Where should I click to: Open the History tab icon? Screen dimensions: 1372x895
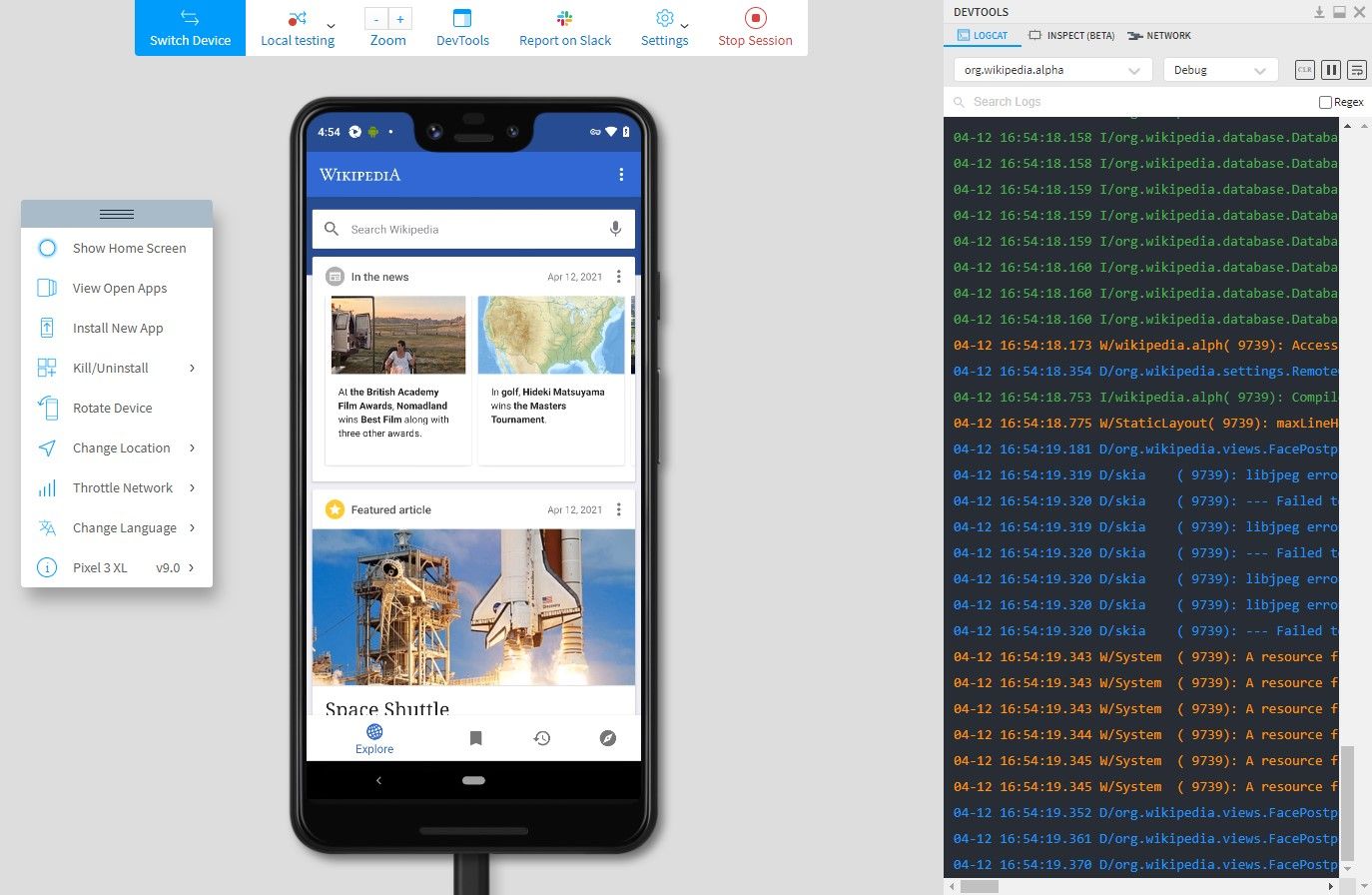pos(542,738)
